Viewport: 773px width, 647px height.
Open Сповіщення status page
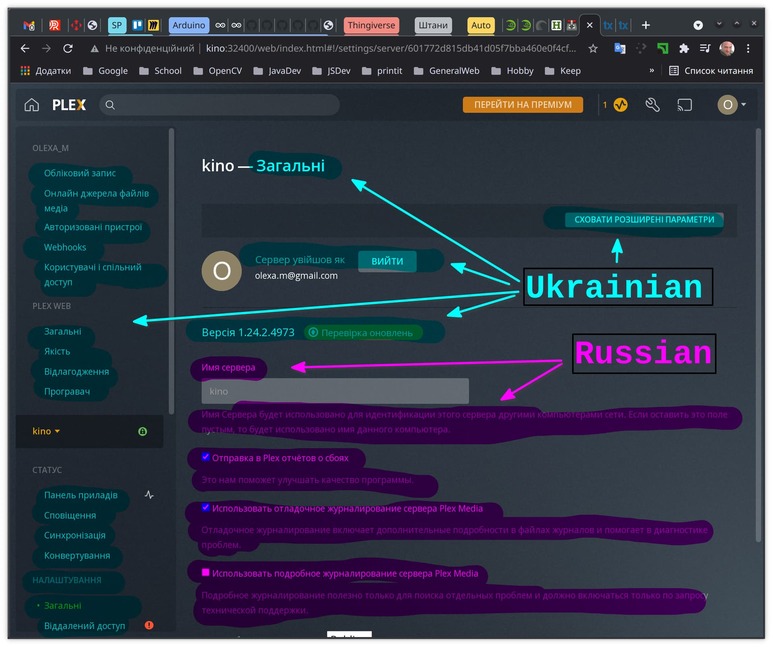point(70,515)
